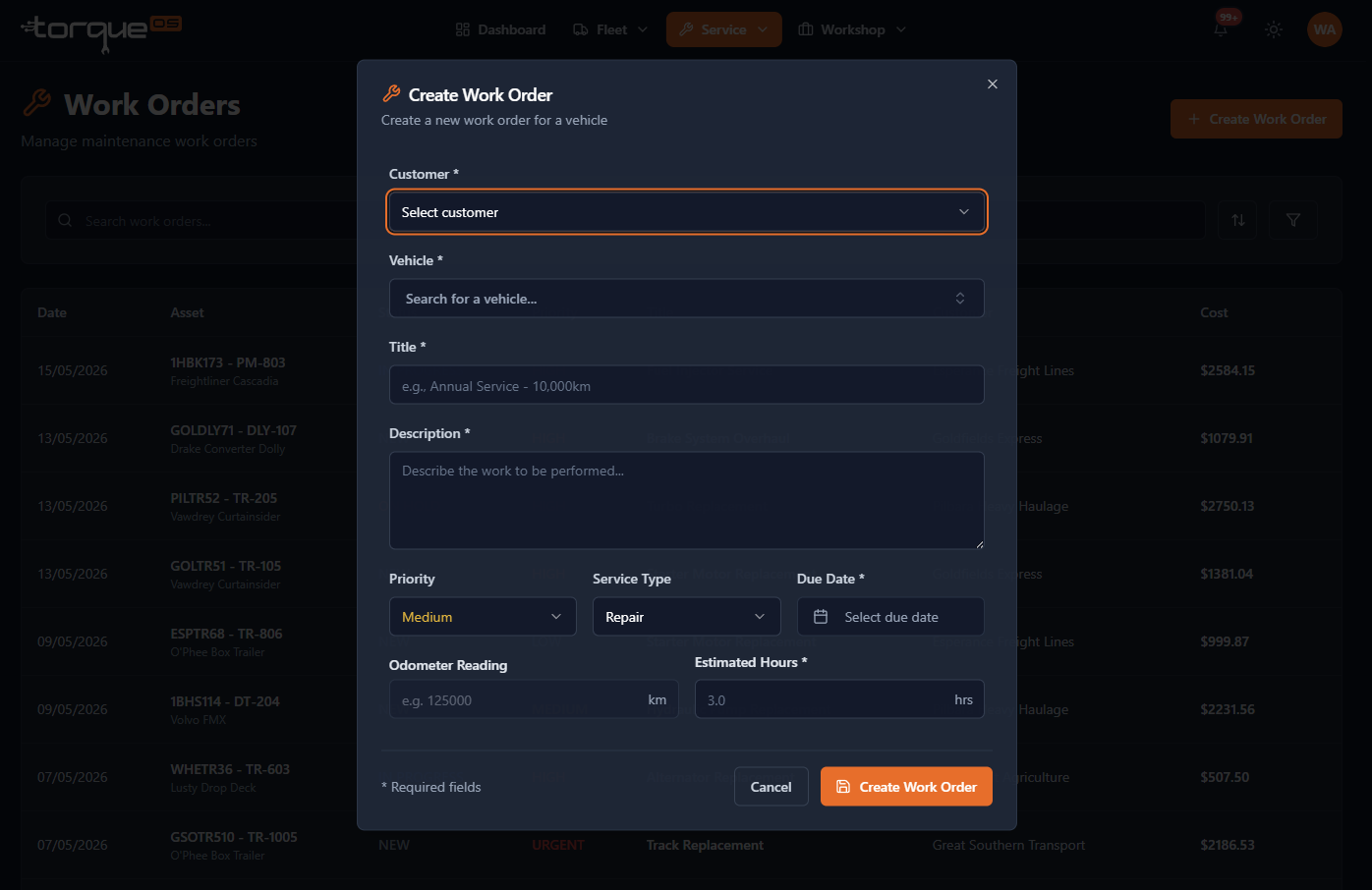Click the wrench icon in the dialog title
The image size is (1372, 890).
391,94
